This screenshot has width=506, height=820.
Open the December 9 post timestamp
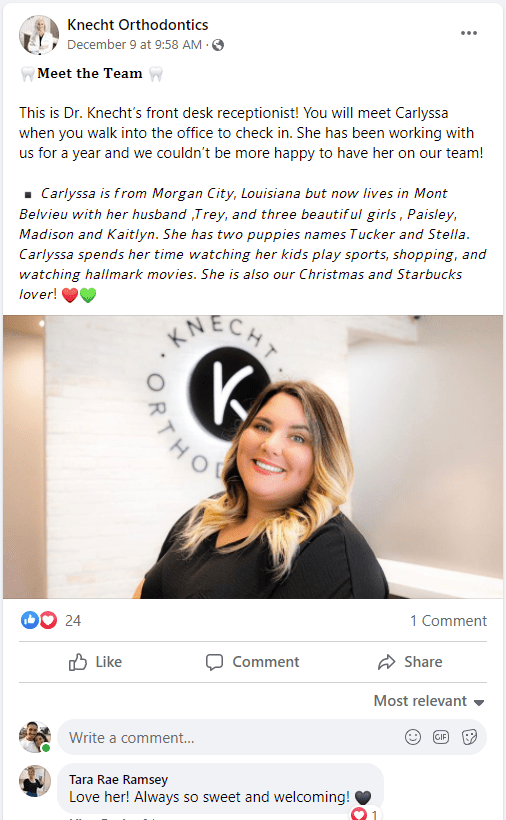(134, 45)
